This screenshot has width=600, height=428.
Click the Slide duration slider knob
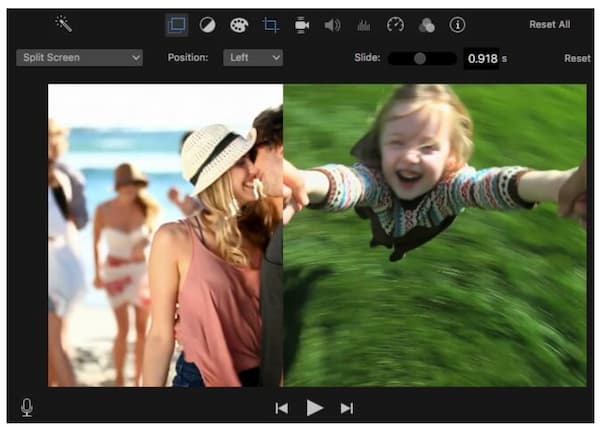pos(420,59)
